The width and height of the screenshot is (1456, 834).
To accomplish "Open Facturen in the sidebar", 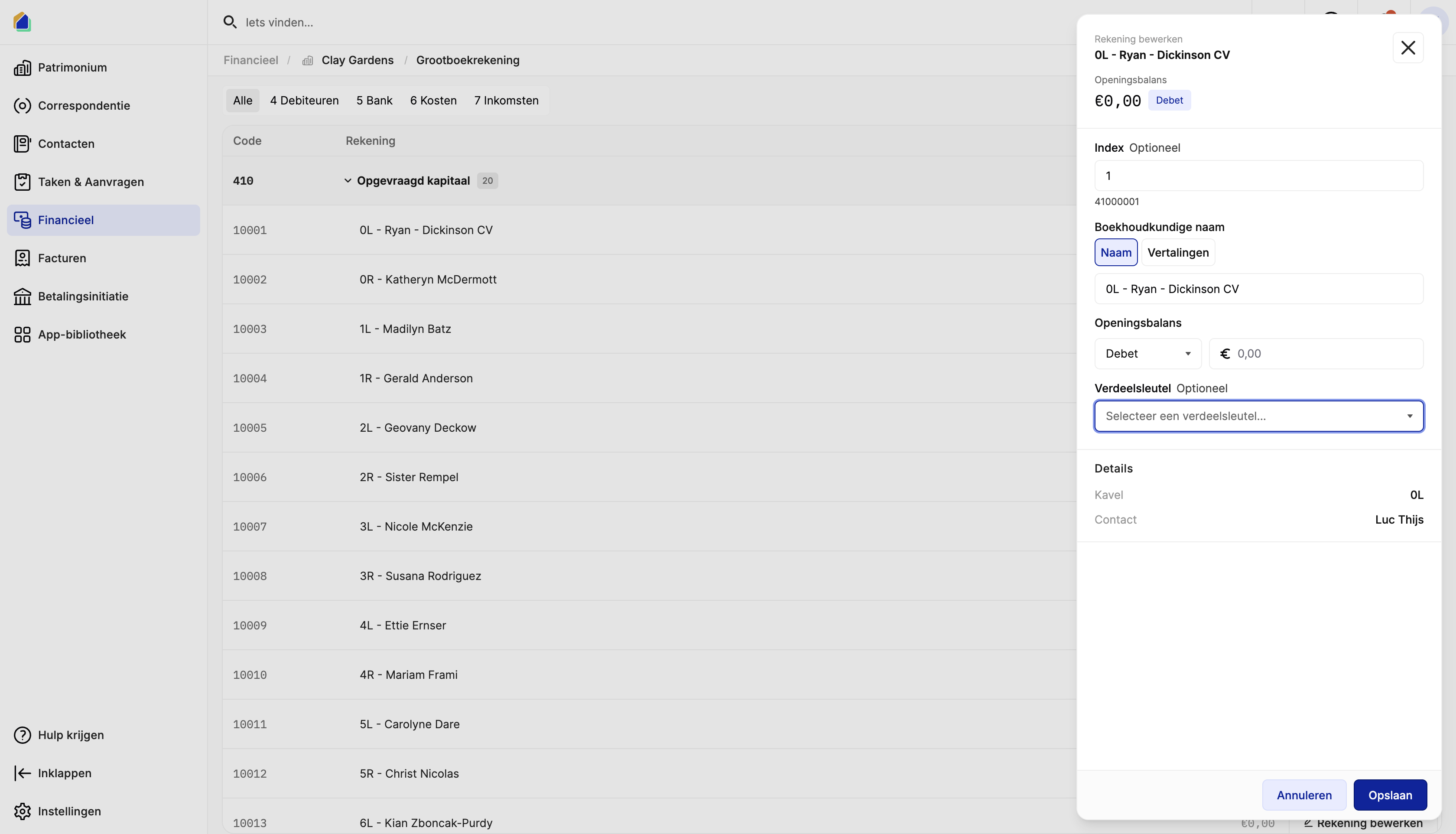I will (x=104, y=258).
